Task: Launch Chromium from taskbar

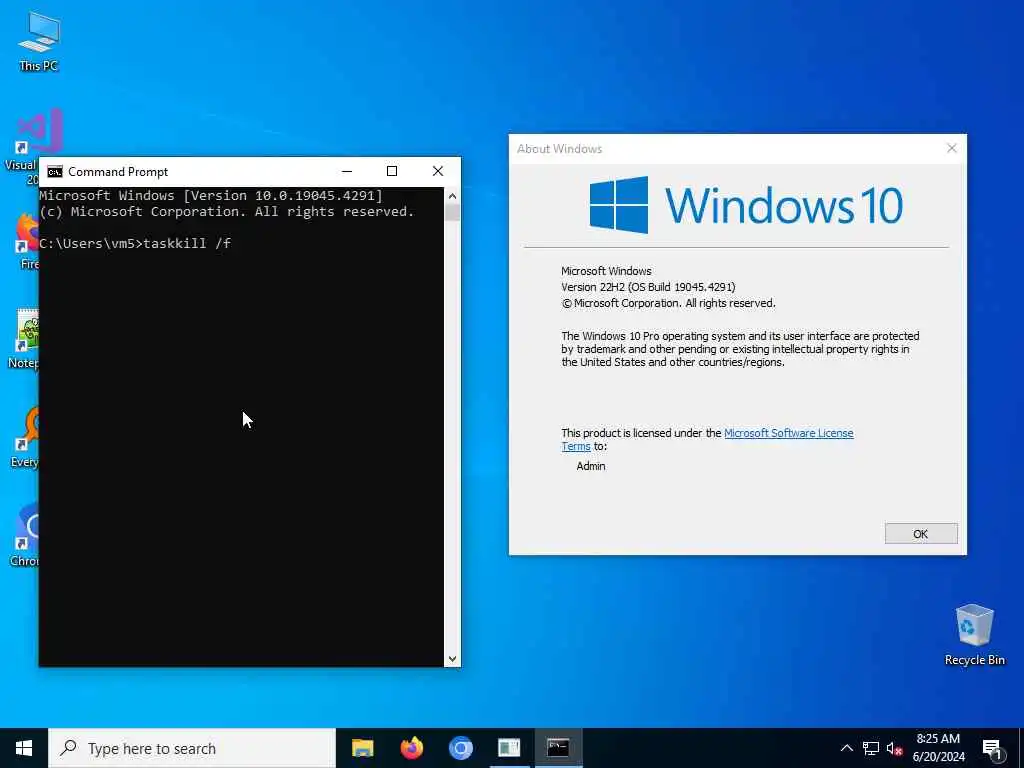Action: click(x=460, y=748)
